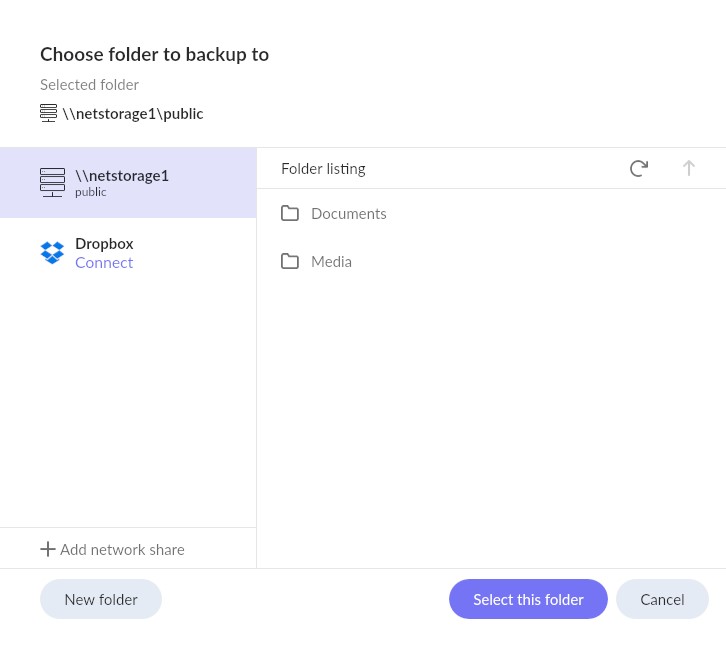Connect to Dropbox via Connect link

104,263
